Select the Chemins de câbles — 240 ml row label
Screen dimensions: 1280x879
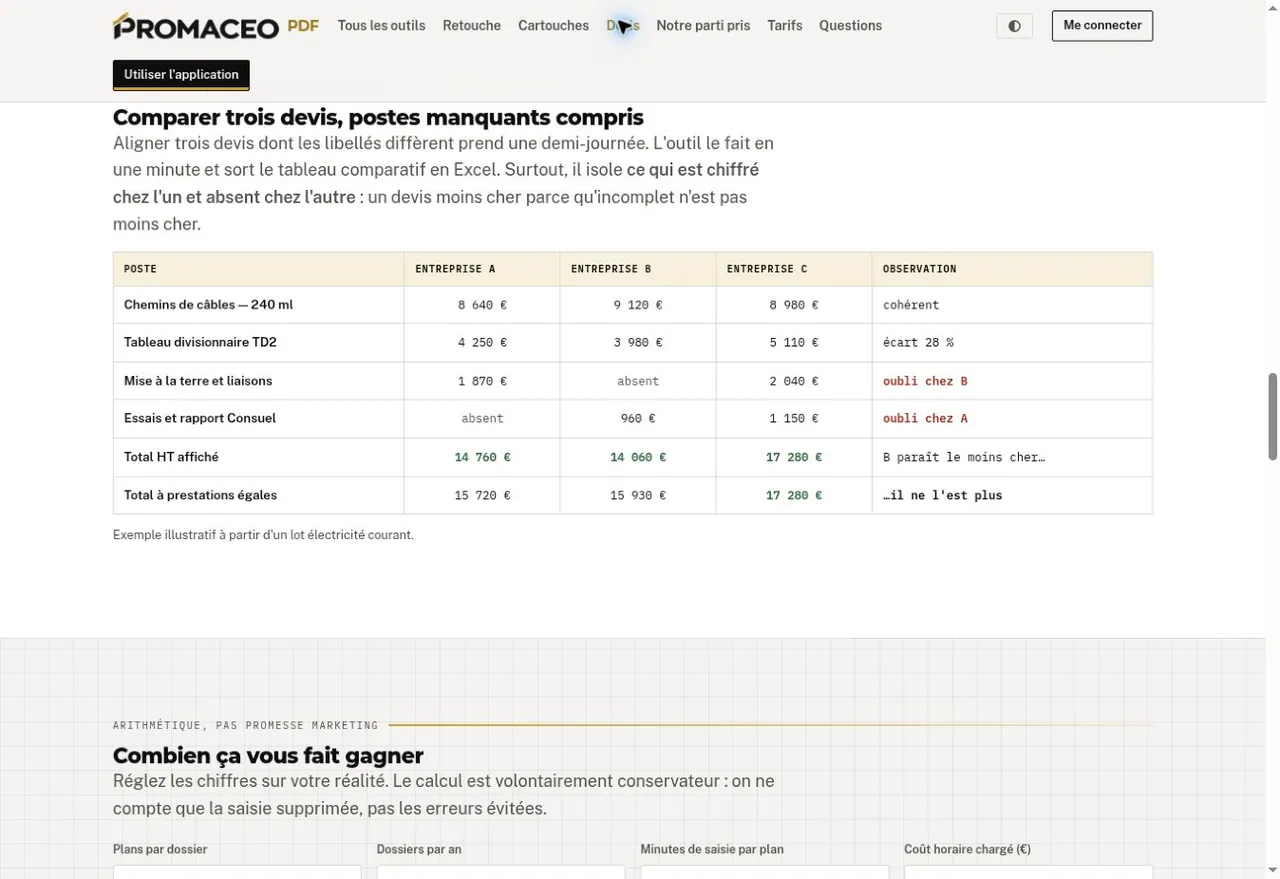pyautogui.click(x=208, y=305)
